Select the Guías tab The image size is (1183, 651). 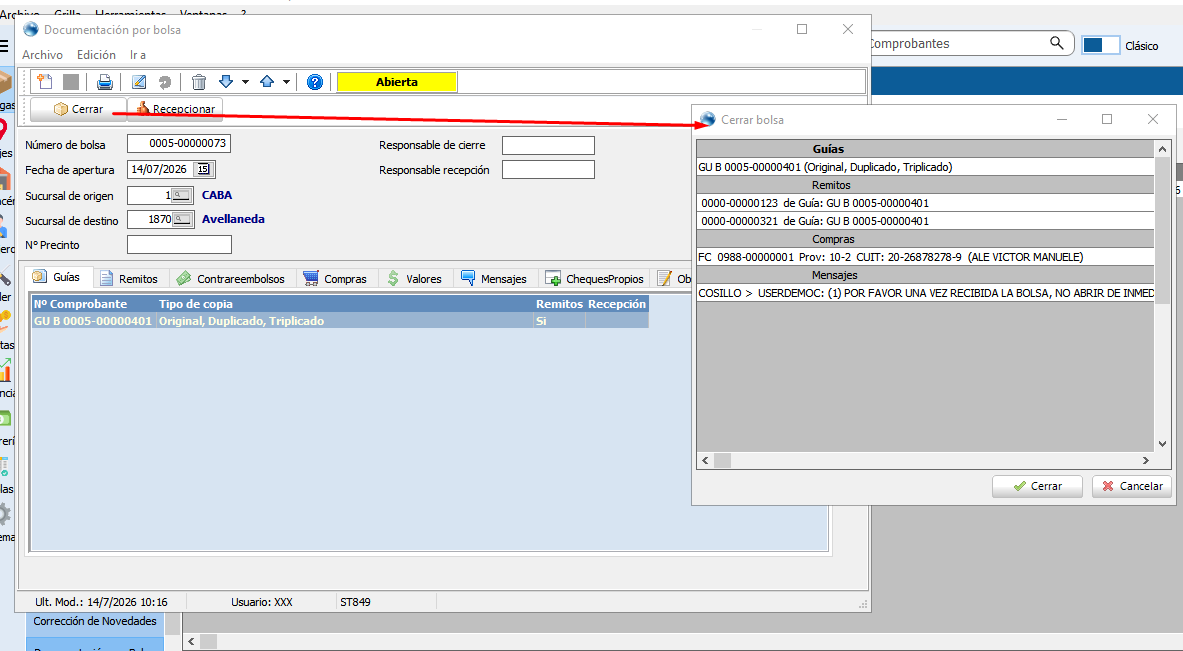coord(58,277)
